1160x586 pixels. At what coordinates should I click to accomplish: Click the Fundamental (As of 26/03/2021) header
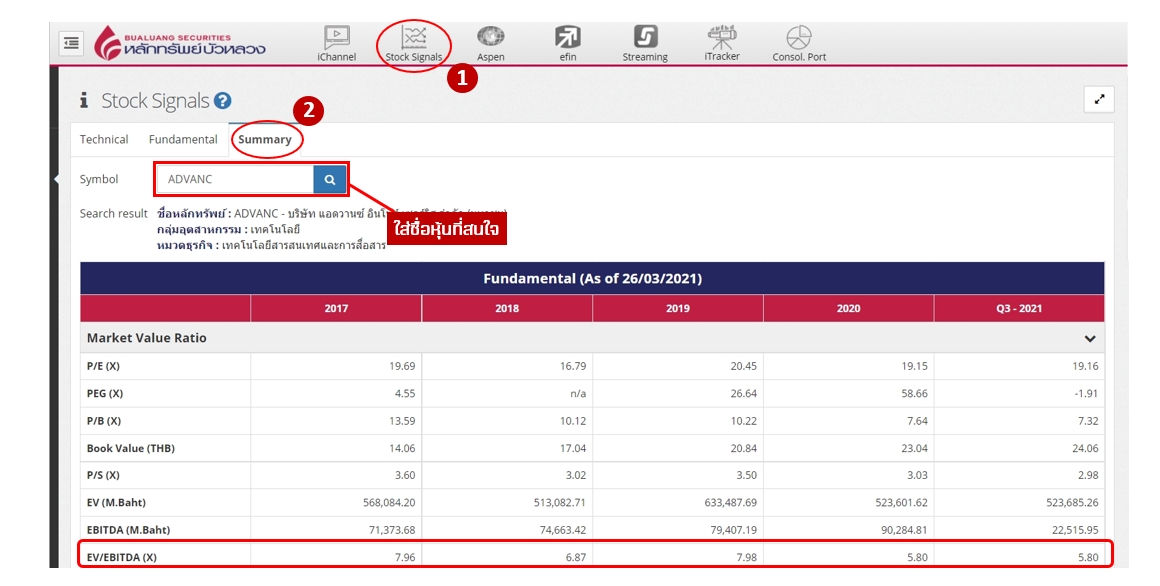pyautogui.click(x=593, y=279)
